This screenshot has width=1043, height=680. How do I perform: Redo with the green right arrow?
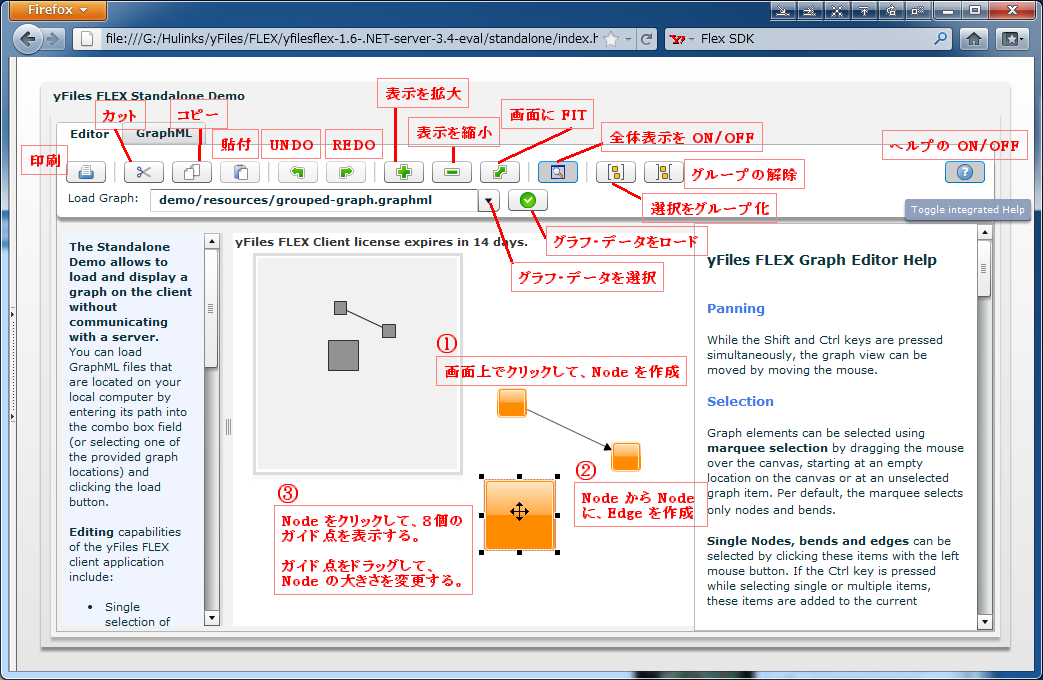[x=346, y=172]
